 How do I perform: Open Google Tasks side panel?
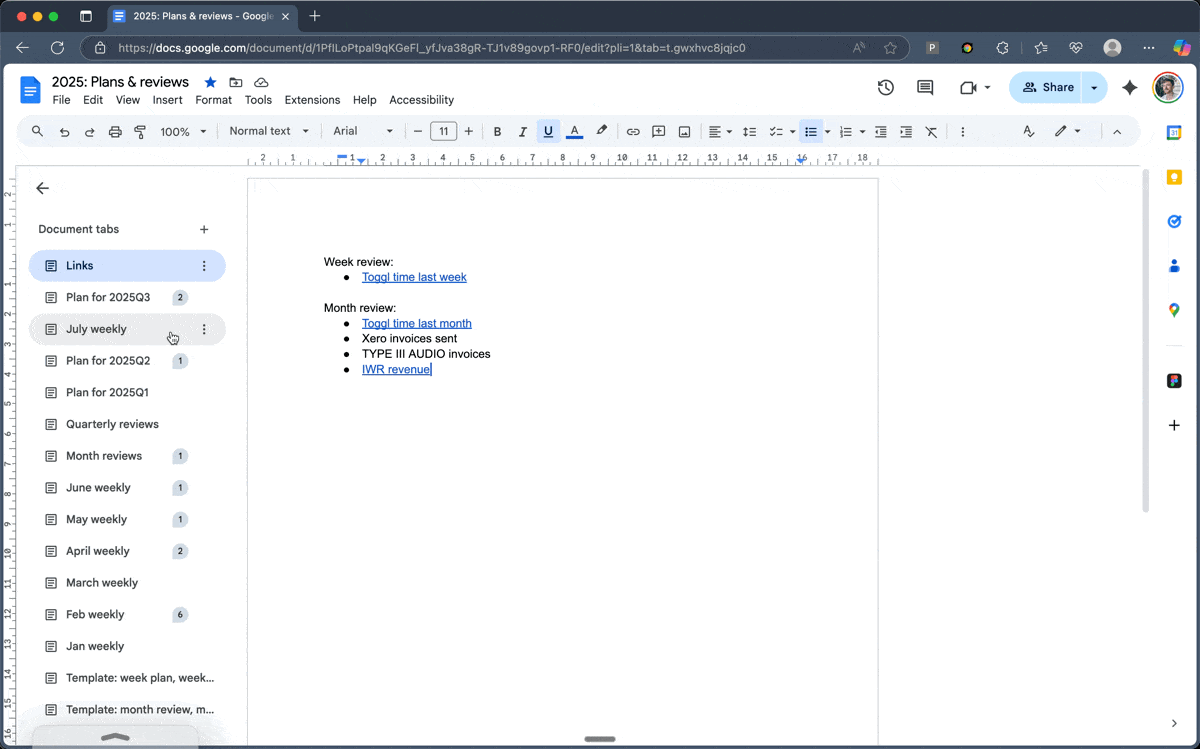tap(1174, 221)
